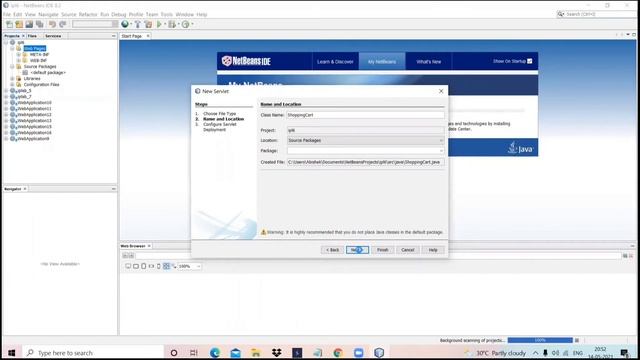Open the Learn & Discover tab

point(335,62)
